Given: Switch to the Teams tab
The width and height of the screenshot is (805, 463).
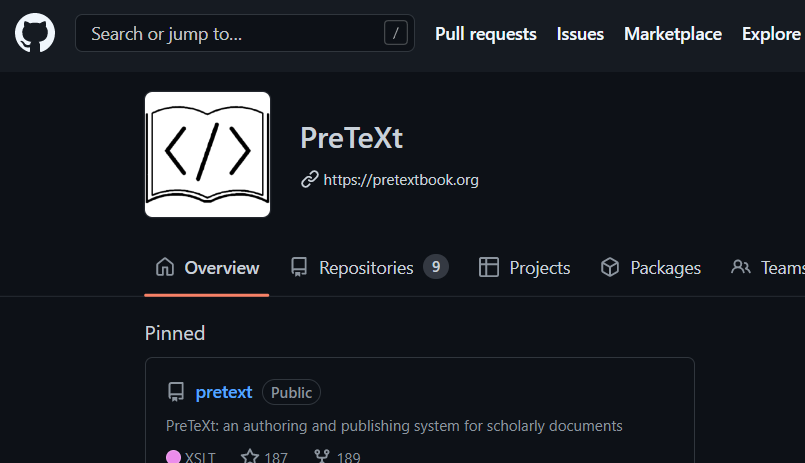Looking at the screenshot, I should (768, 268).
